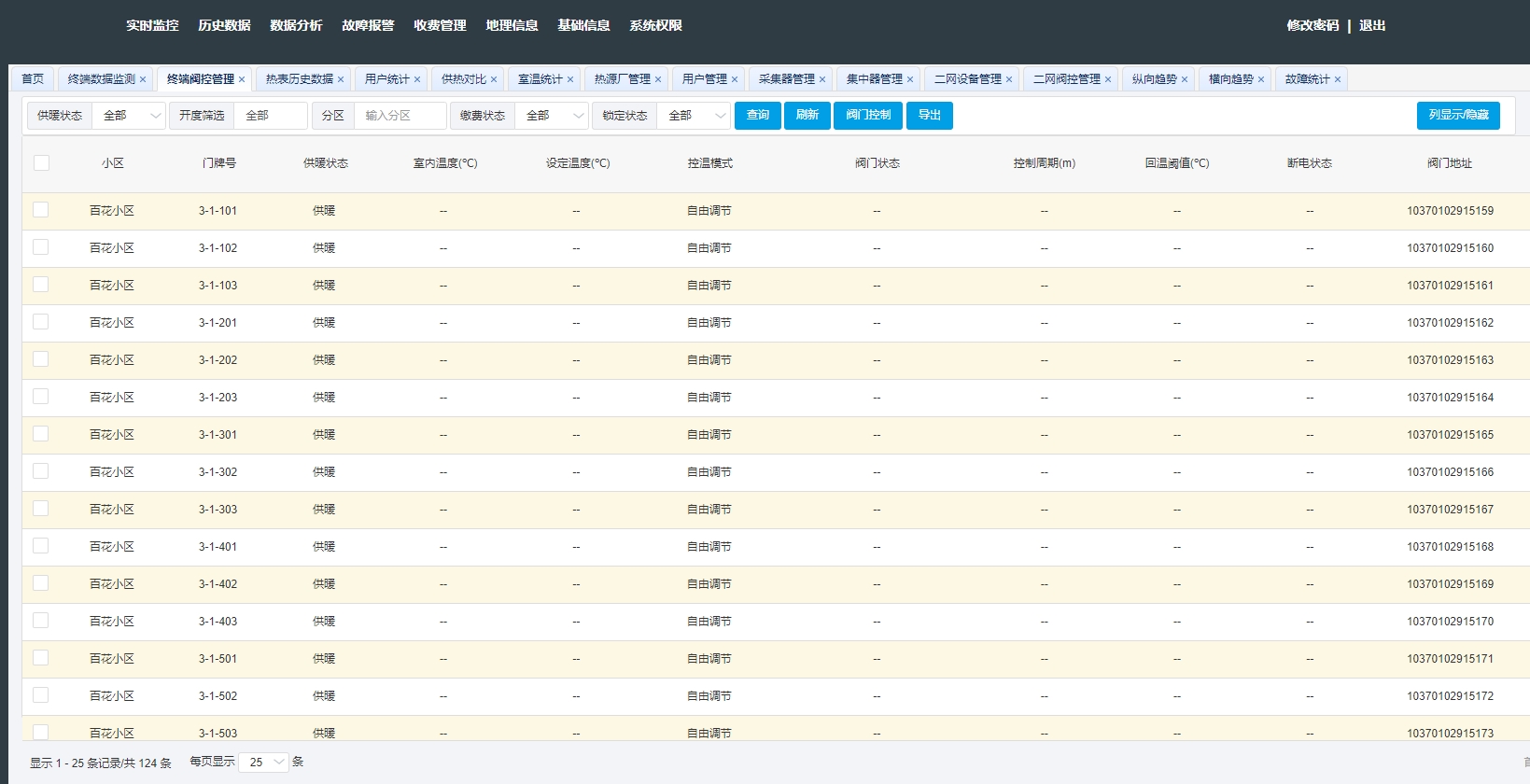Toggle the select-all checkbox in table header
This screenshot has width=1530, height=784.
(41, 162)
